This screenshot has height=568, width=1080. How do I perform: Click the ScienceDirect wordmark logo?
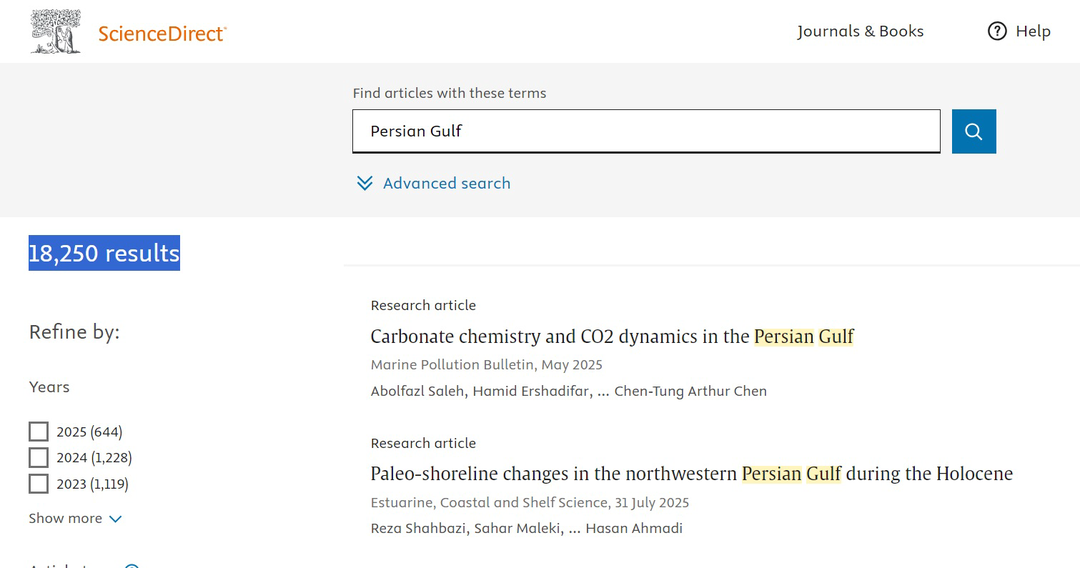pyautogui.click(x=162, y=33)
